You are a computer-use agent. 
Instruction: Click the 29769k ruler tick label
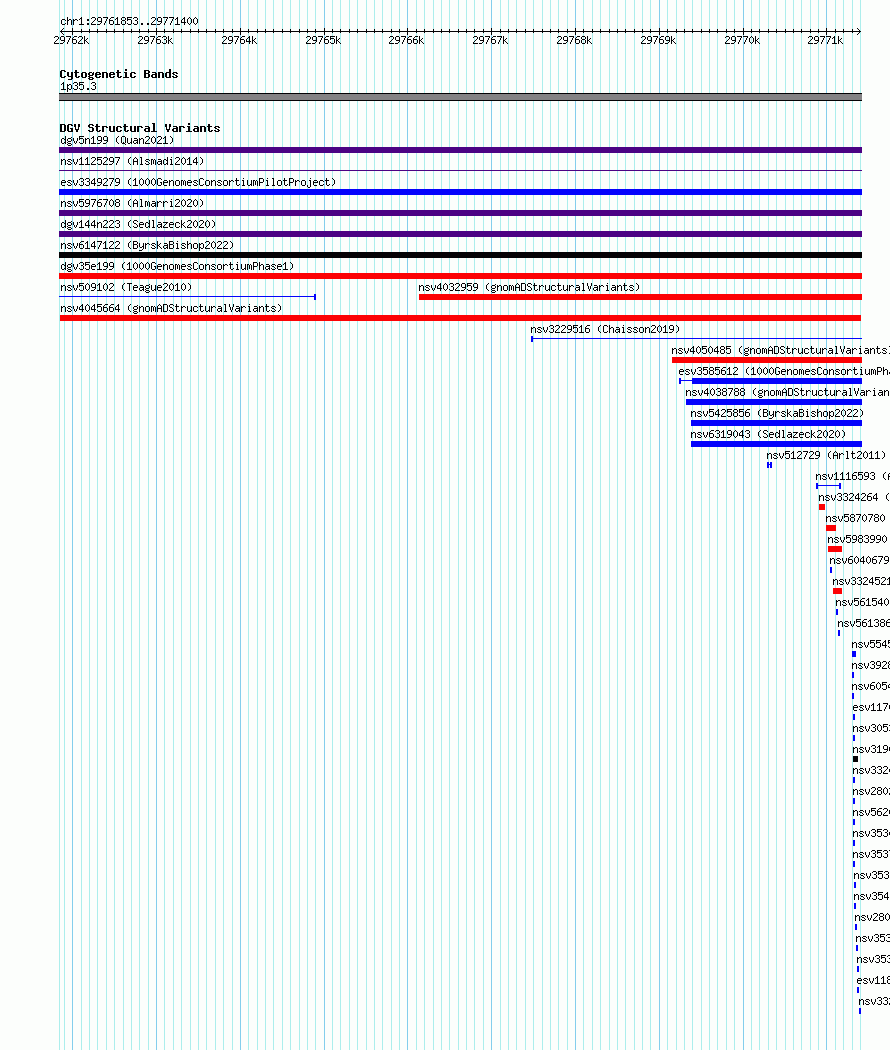[658, 40]
